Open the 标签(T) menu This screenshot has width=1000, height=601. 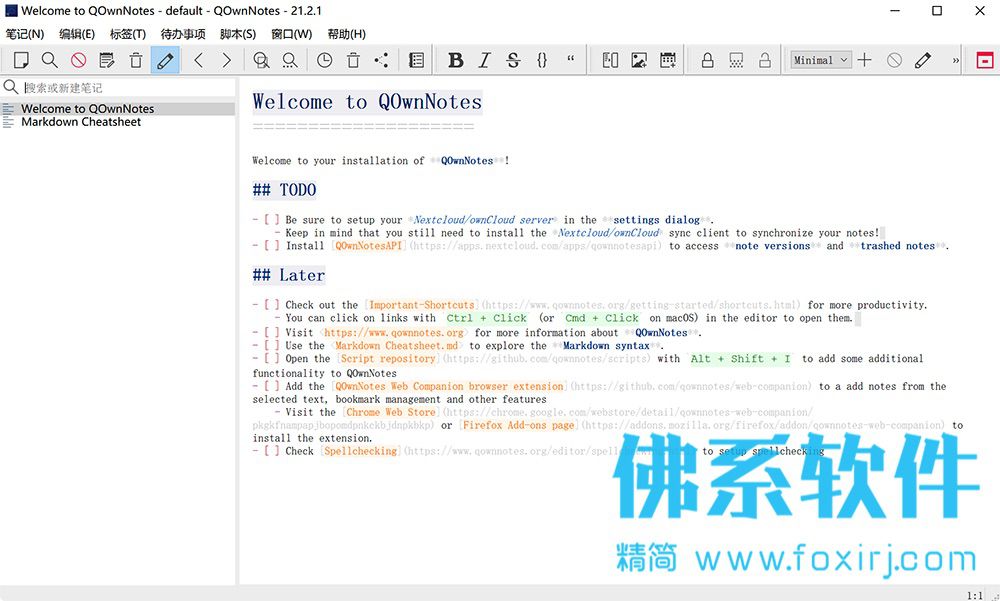coord(128,34)
